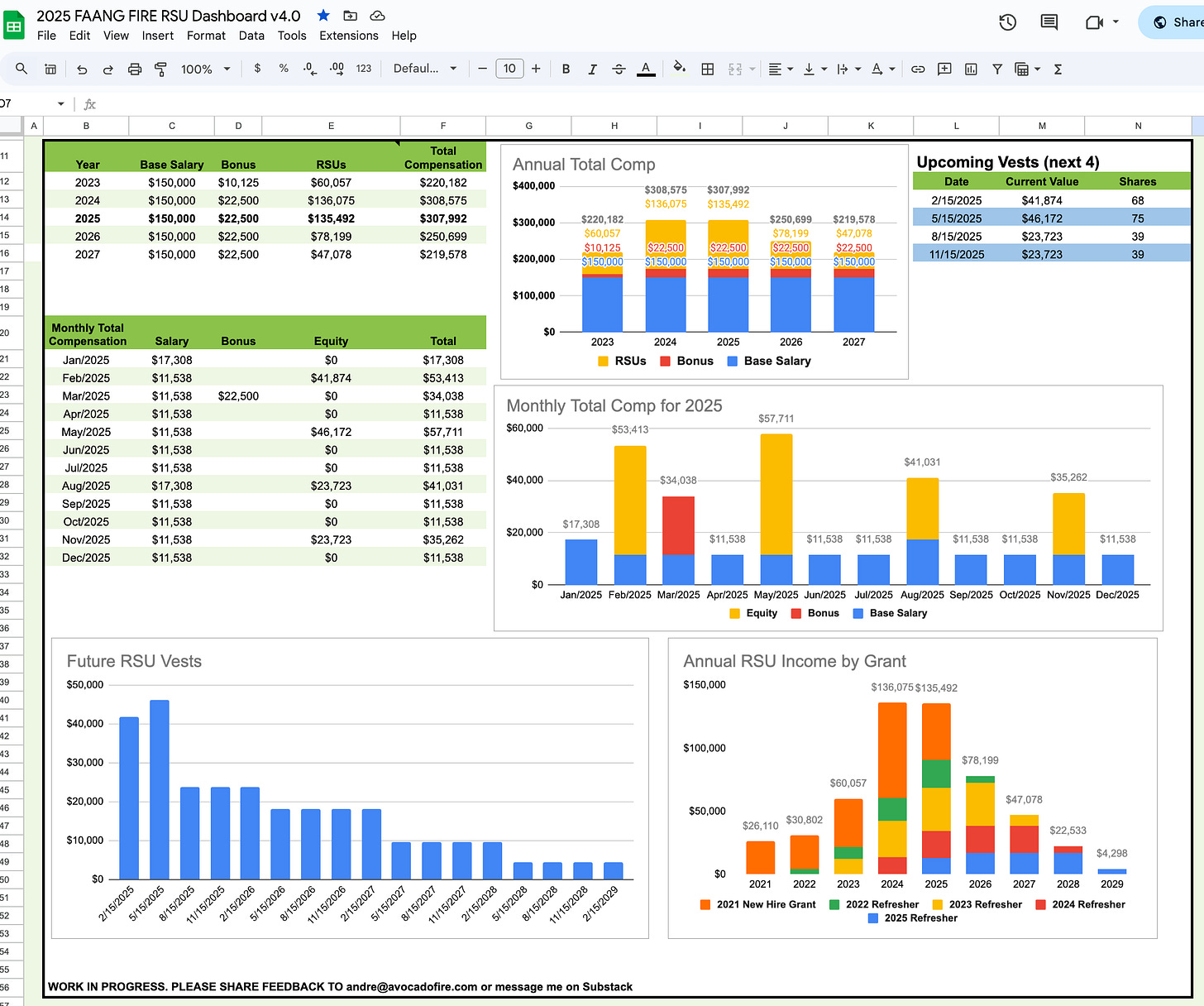Increase decimal places
Image resolution: width=1204 pixels, height=1006 pixels.
pos(337,69)
